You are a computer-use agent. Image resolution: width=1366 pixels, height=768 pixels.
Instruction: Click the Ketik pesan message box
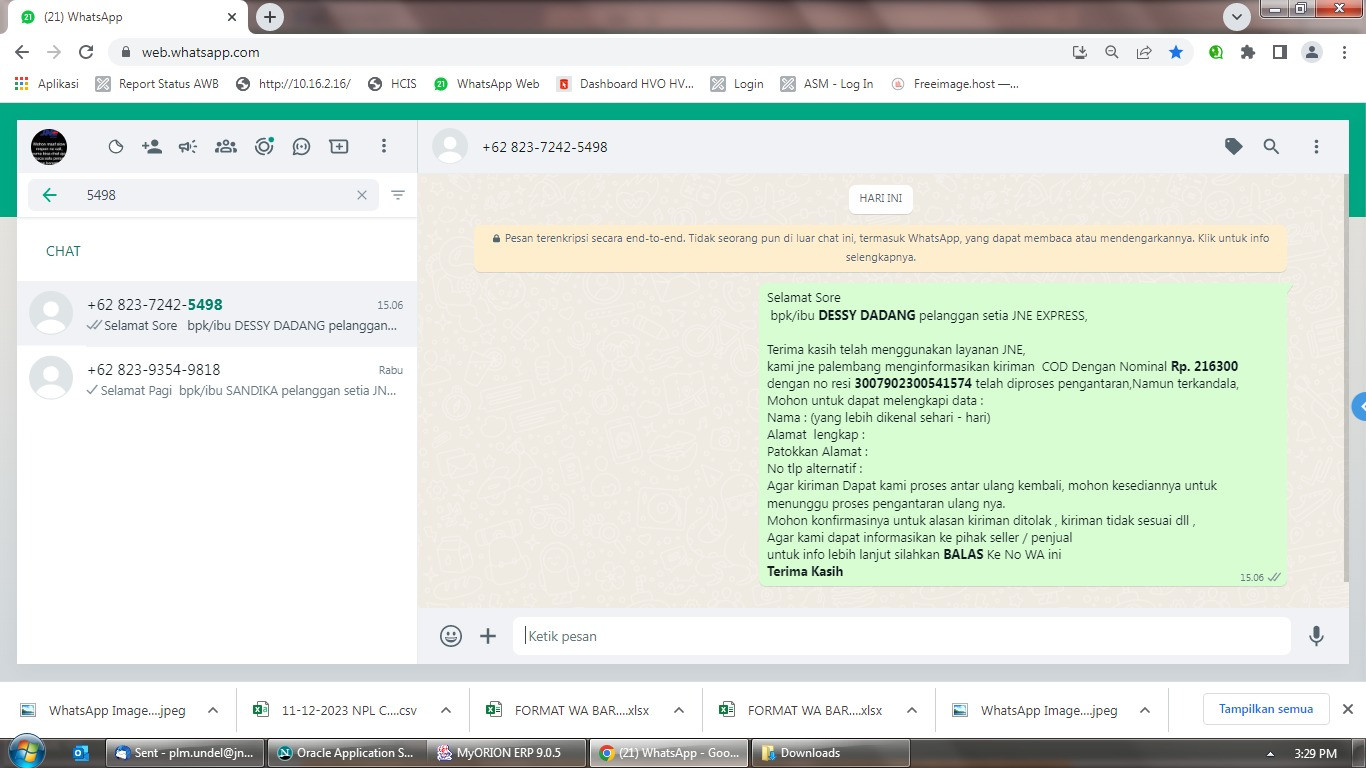point(902,636)
